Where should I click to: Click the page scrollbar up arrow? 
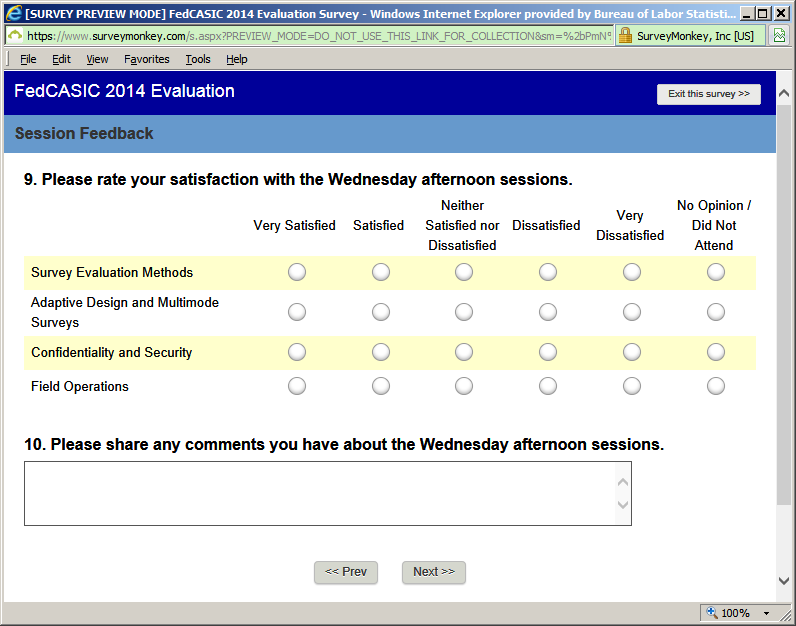coord(784,93)
